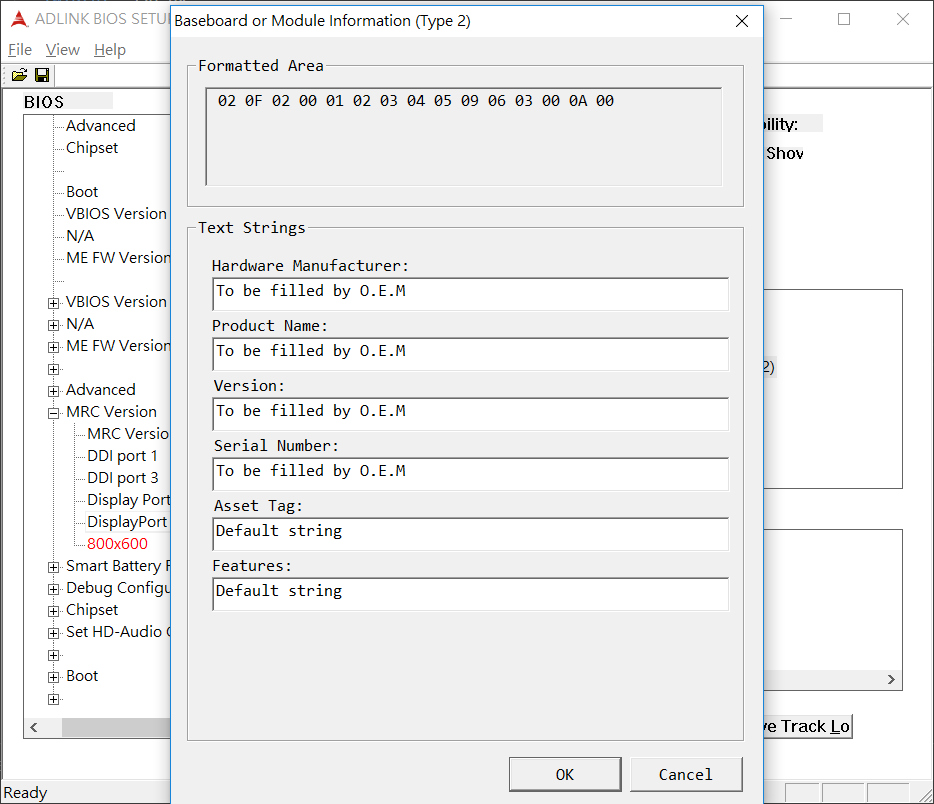934x804 pixels.
Task: Click the Hardware Manufacturer text field
Action: (x=471, y=294)
